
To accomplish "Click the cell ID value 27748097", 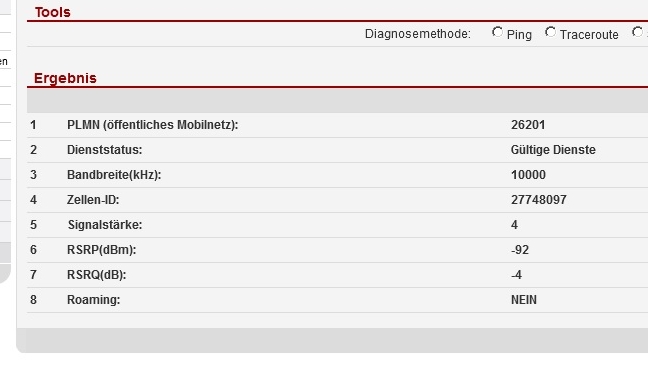I will pyautogui.click(x=538, y=200).
